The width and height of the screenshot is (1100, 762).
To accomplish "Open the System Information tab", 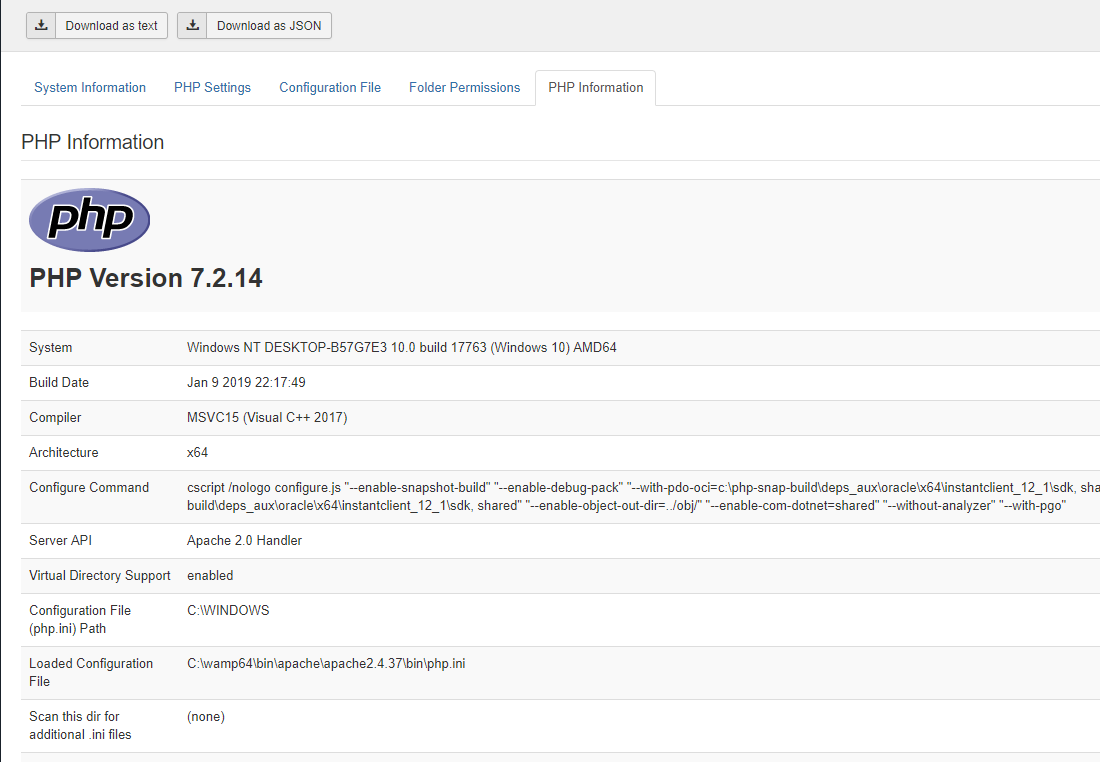I will [x=90, y=88].
